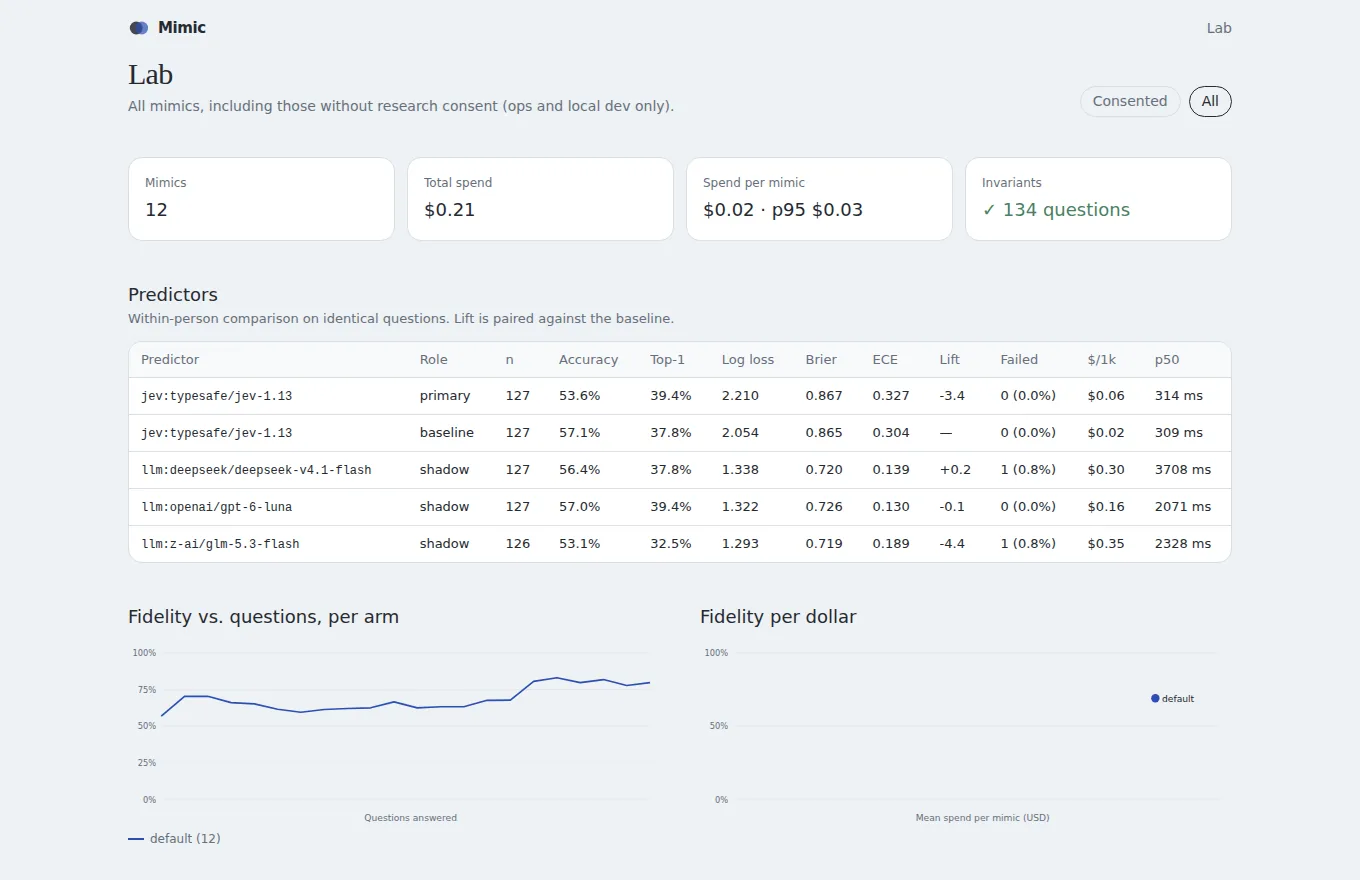
Task: Click the Accuracy column header
Action: click(588, 360)
